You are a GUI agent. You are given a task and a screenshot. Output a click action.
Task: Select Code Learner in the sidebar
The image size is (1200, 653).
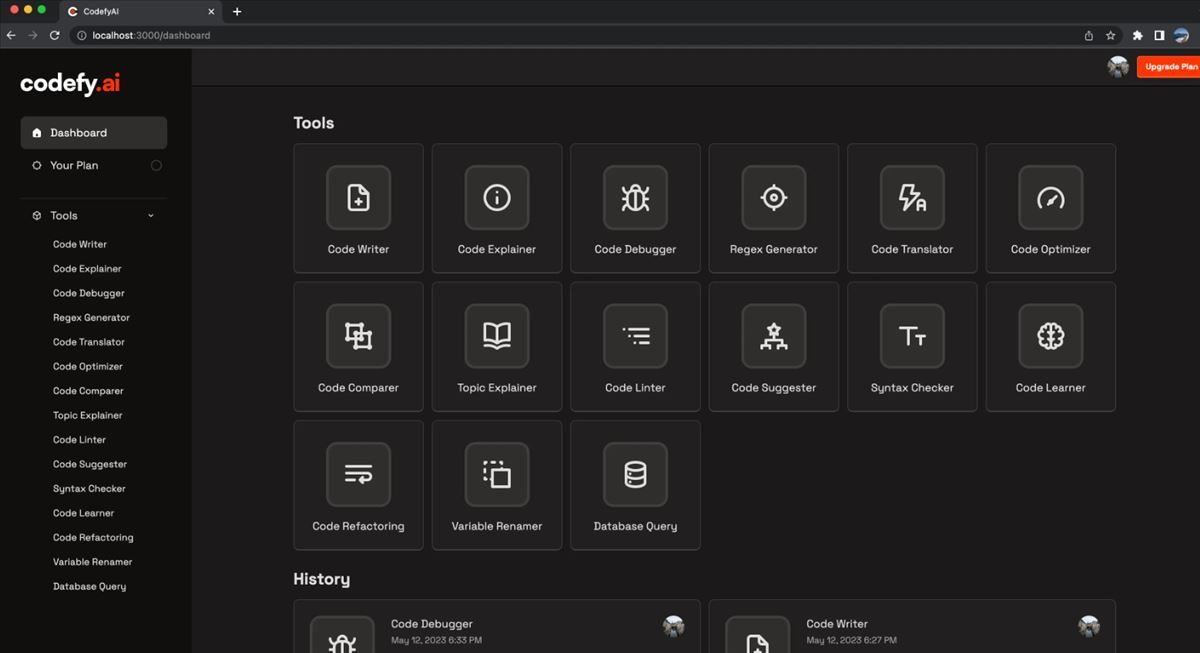(x=83, y=513)
